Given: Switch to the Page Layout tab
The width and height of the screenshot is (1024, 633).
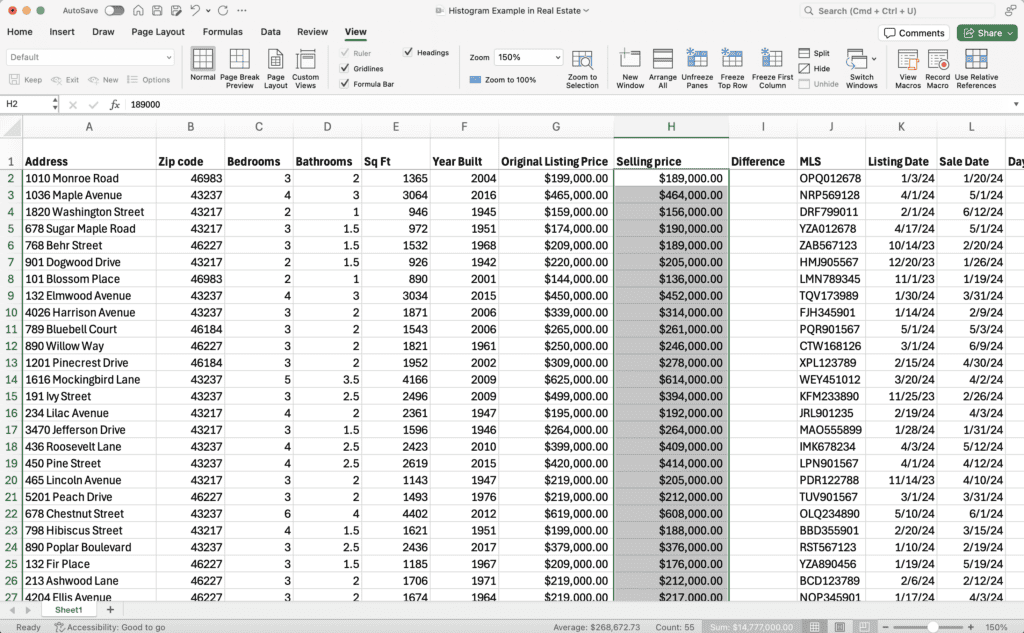Looking at the screenshot, I should click(157, 32).
